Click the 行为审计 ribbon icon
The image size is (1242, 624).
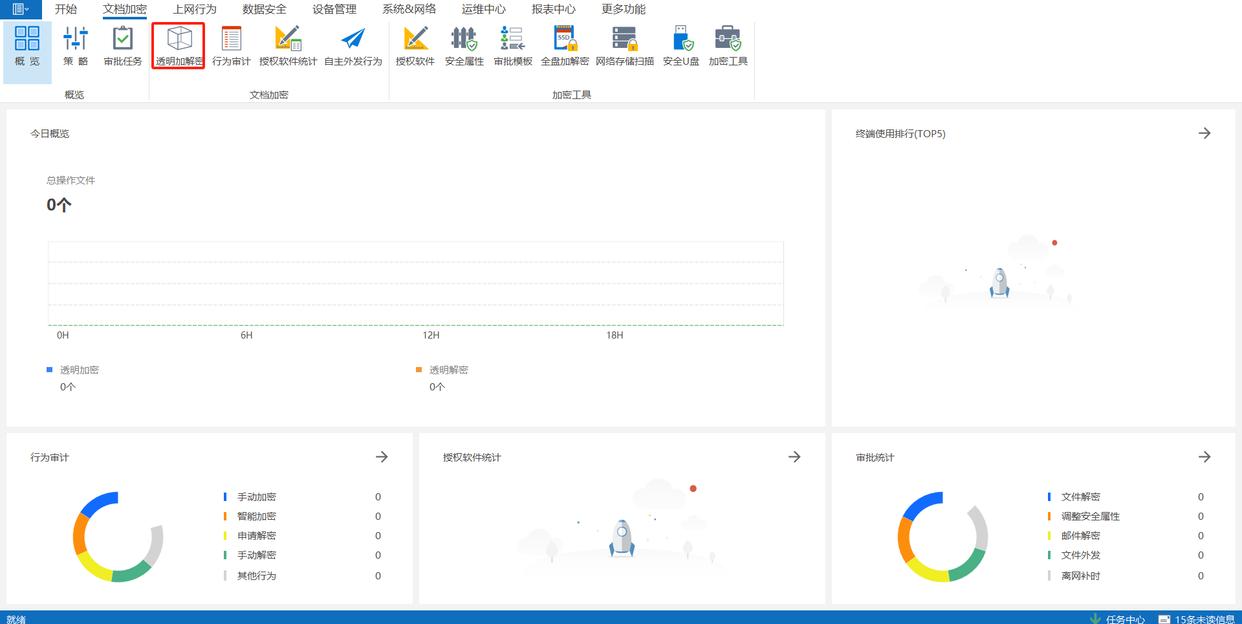231,47
